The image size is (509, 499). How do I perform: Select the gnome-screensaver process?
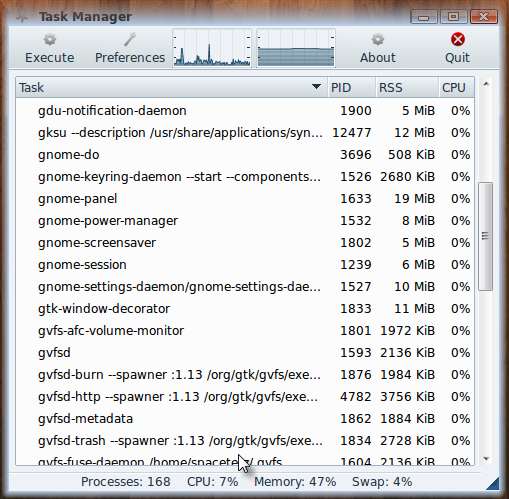245,243
